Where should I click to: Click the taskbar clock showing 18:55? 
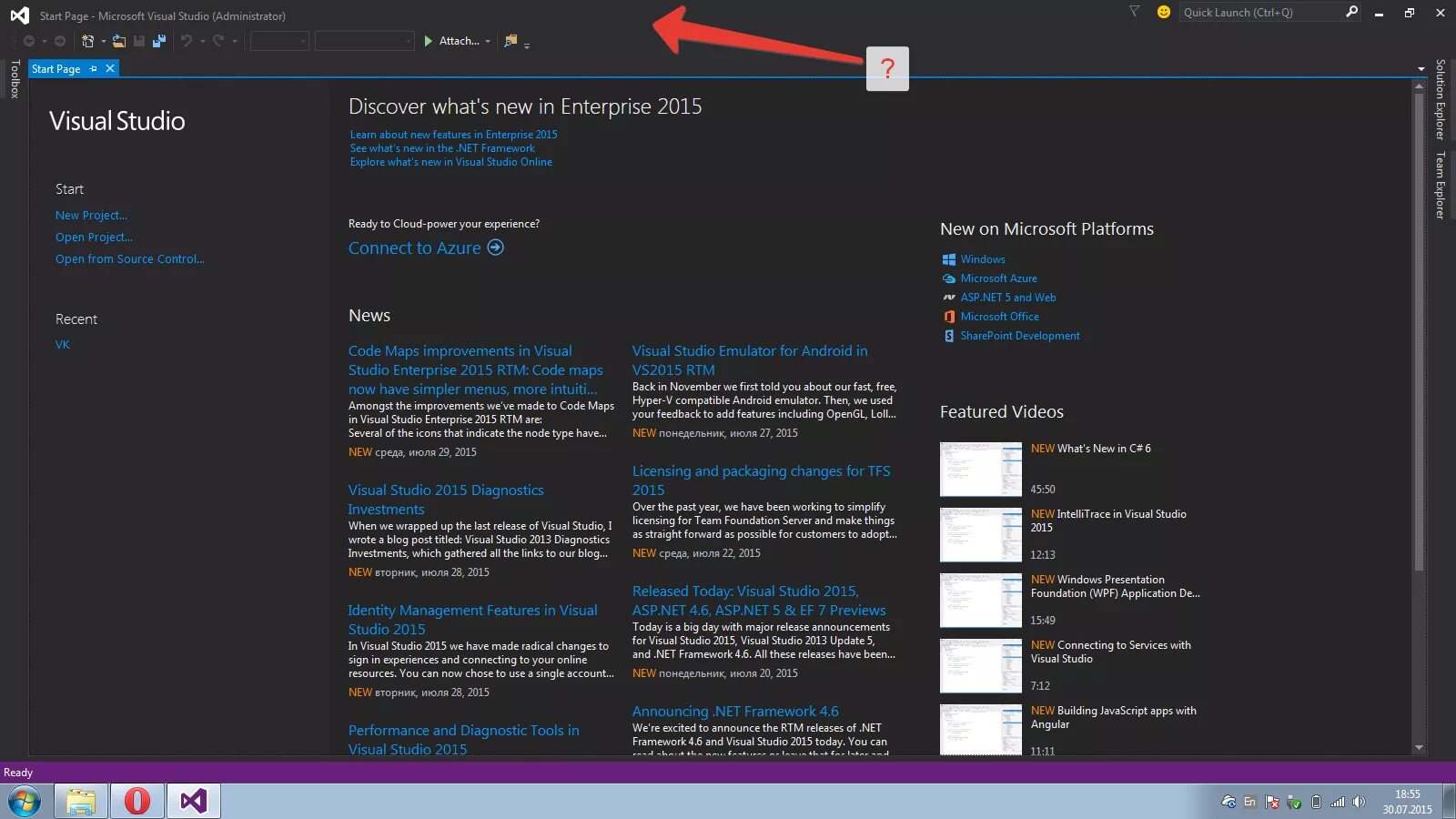1407,802
